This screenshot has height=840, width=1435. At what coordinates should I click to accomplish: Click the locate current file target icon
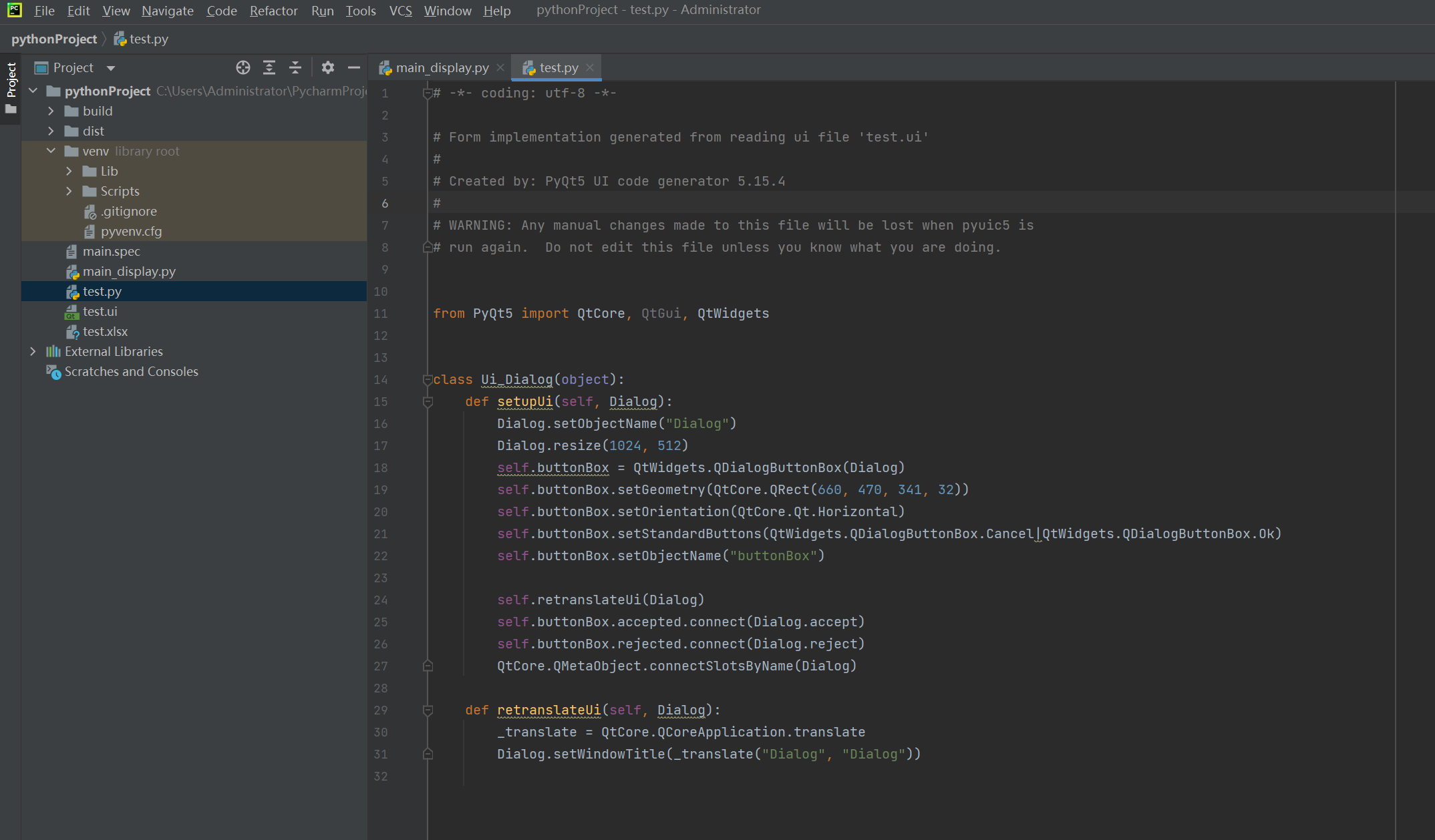coord(243,67)
